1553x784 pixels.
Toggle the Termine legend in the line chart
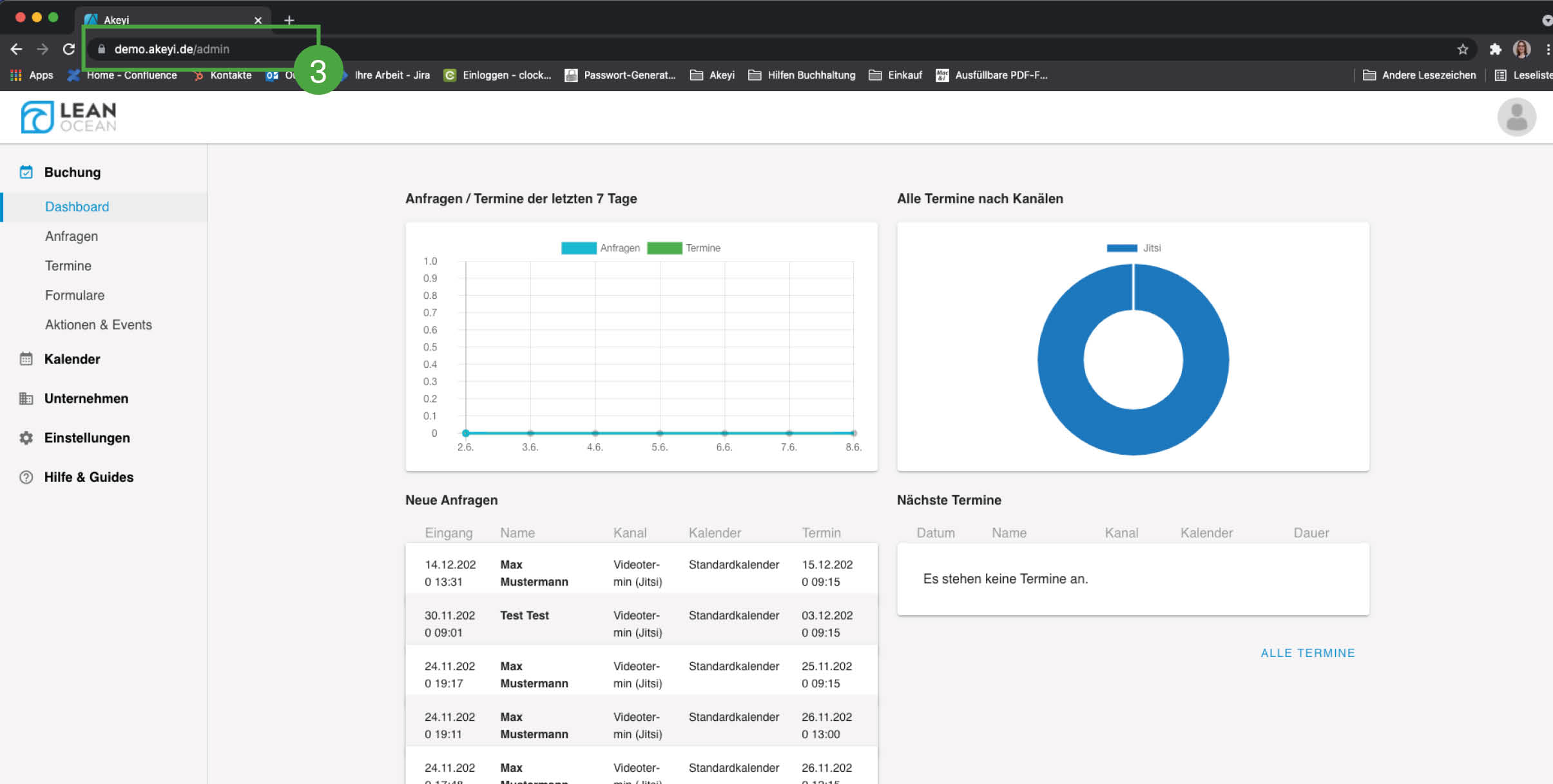(684, 248)
